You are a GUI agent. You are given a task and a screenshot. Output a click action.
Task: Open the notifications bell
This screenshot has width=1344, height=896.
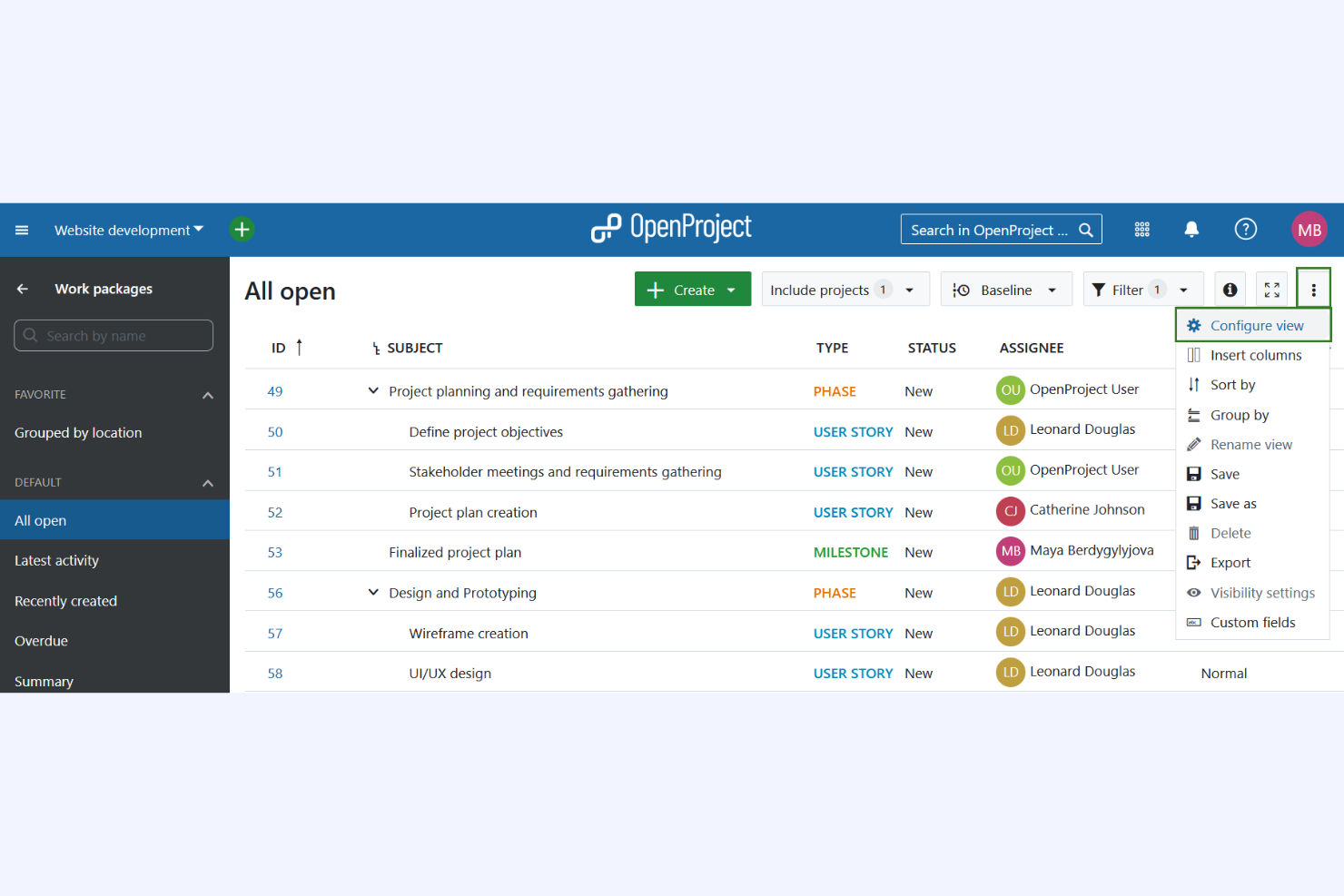point(1191,230)
